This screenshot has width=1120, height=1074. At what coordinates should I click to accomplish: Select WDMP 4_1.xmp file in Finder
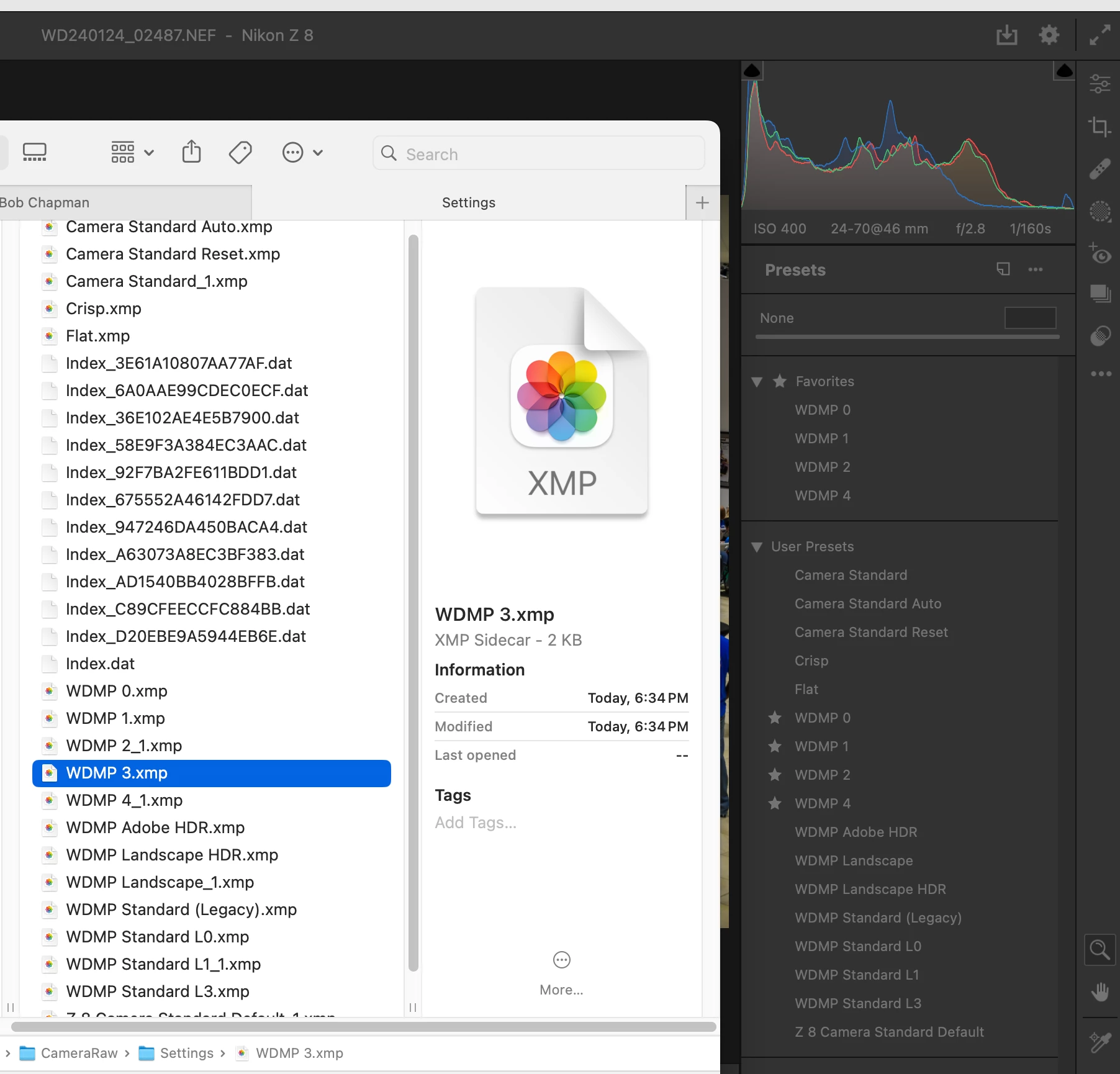212,800
